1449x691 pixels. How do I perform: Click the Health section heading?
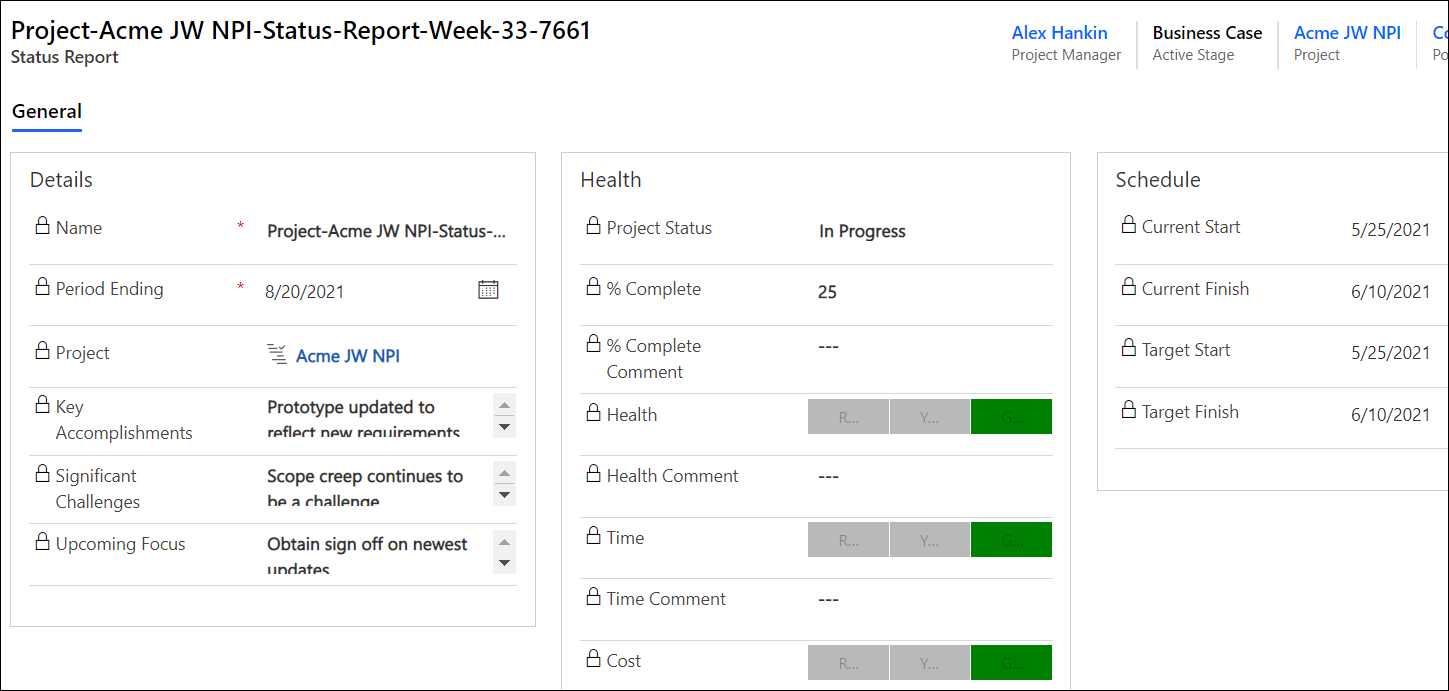click(x=611, y=180)
